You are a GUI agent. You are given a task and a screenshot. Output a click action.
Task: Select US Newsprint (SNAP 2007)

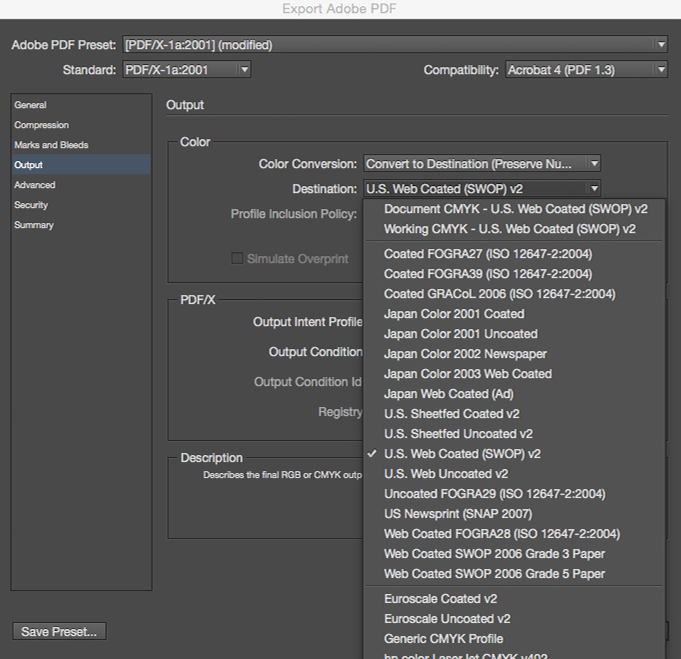tap(514, 513)
